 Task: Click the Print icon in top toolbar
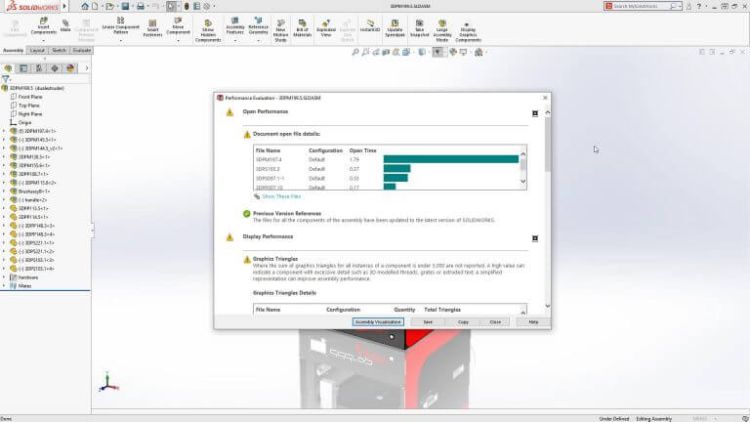(140, 6)
